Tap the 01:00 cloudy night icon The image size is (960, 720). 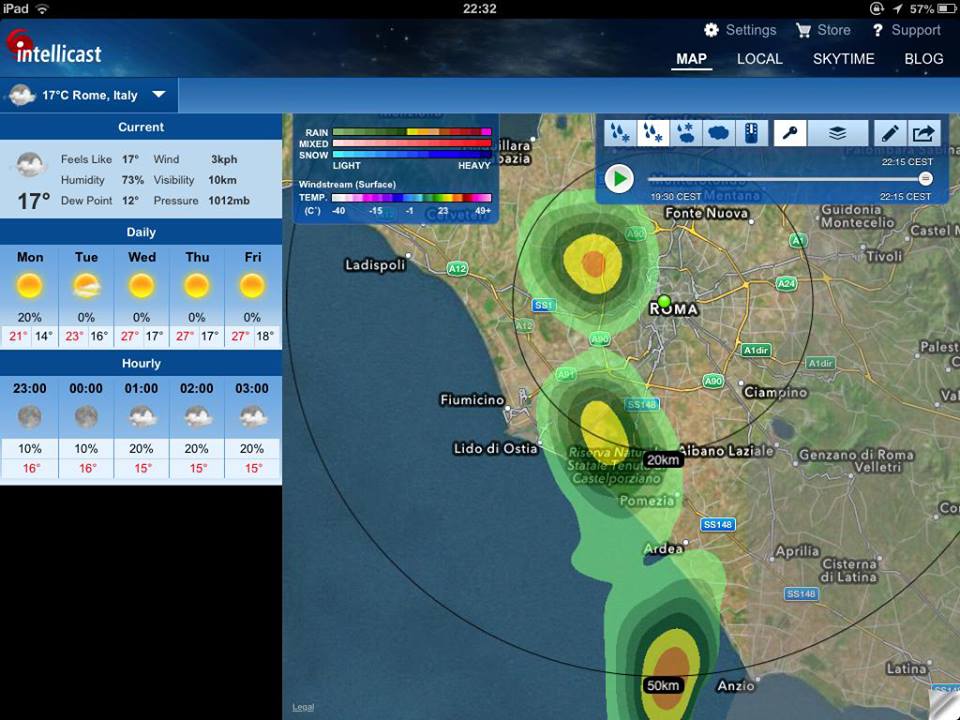142,417
